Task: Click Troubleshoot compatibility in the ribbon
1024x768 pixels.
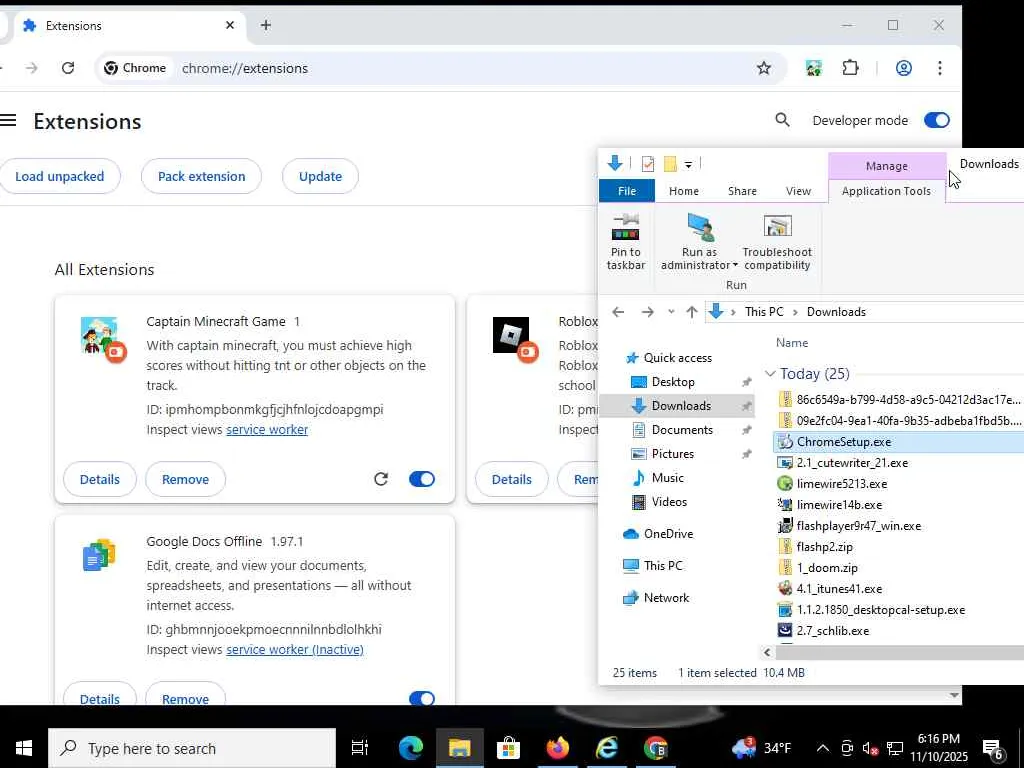Action: [777, 242]
